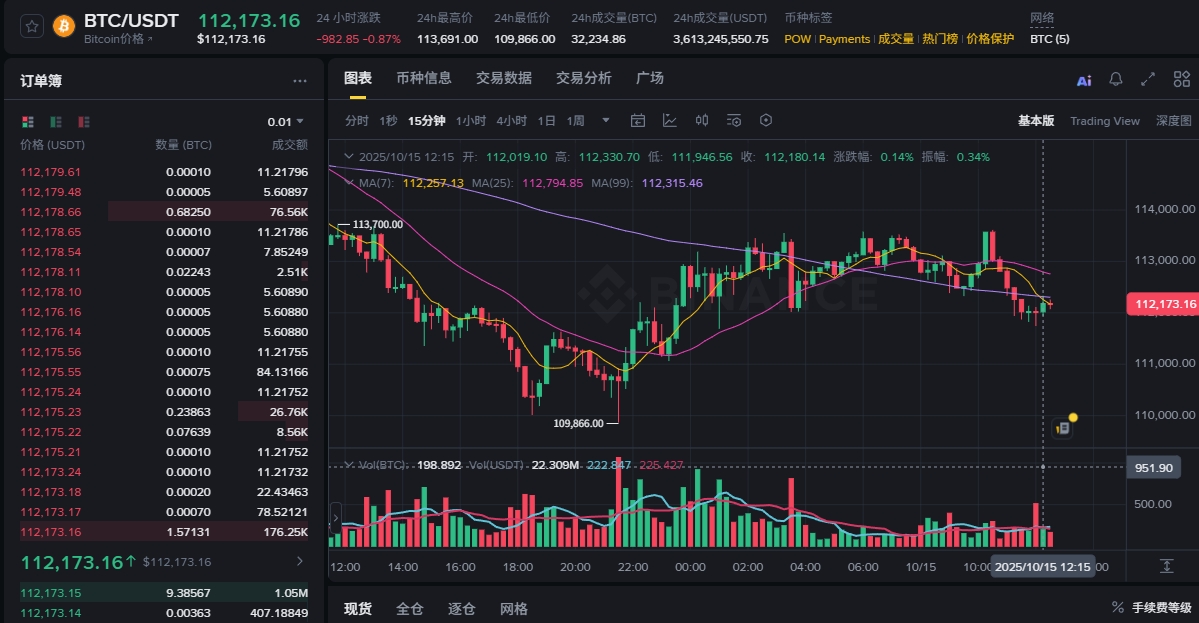Show buy orders only in order book

(x=55, y=122)
